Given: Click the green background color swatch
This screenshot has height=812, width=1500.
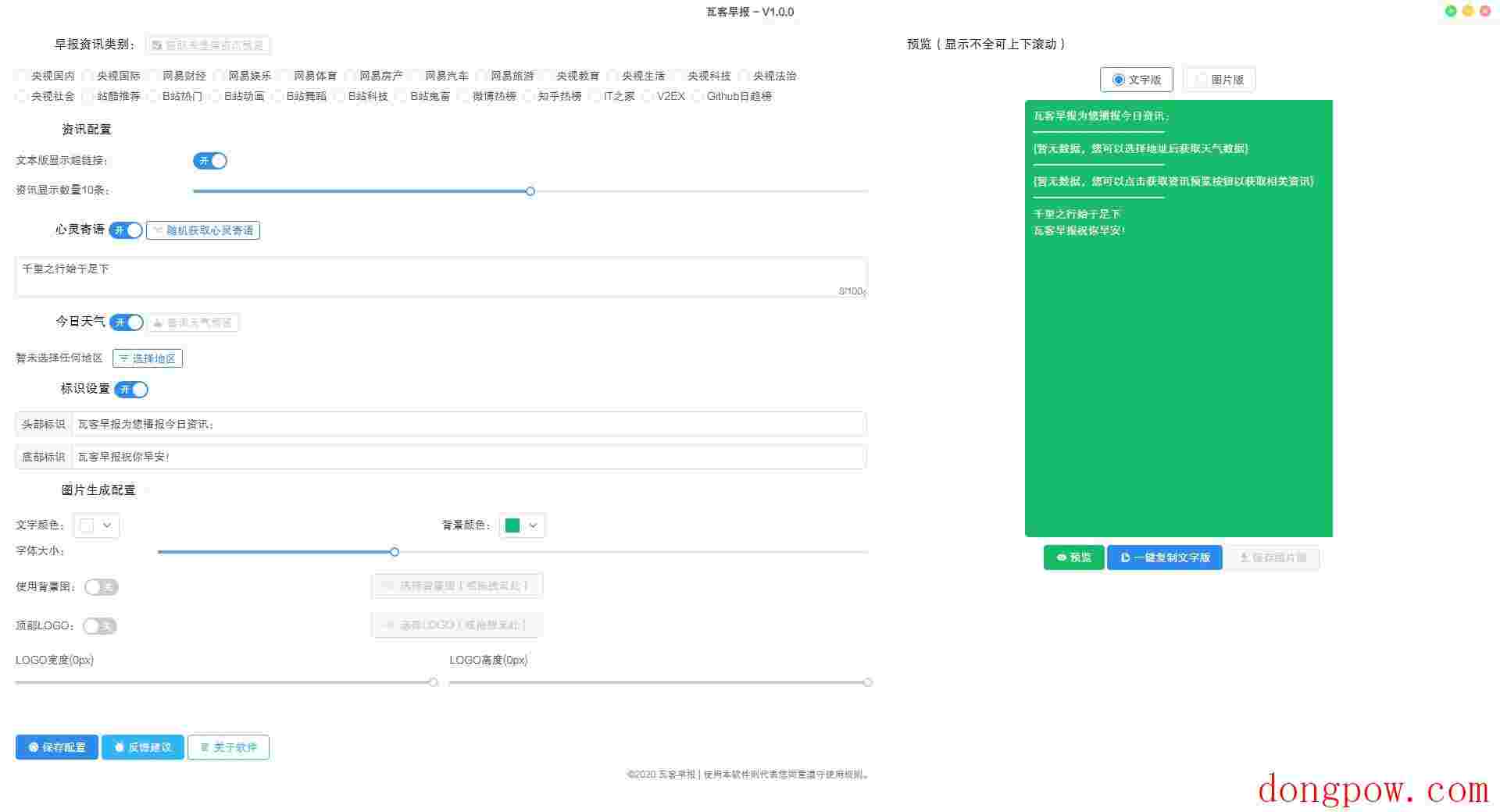Looking at the screenshot, I should coord(512,525).
